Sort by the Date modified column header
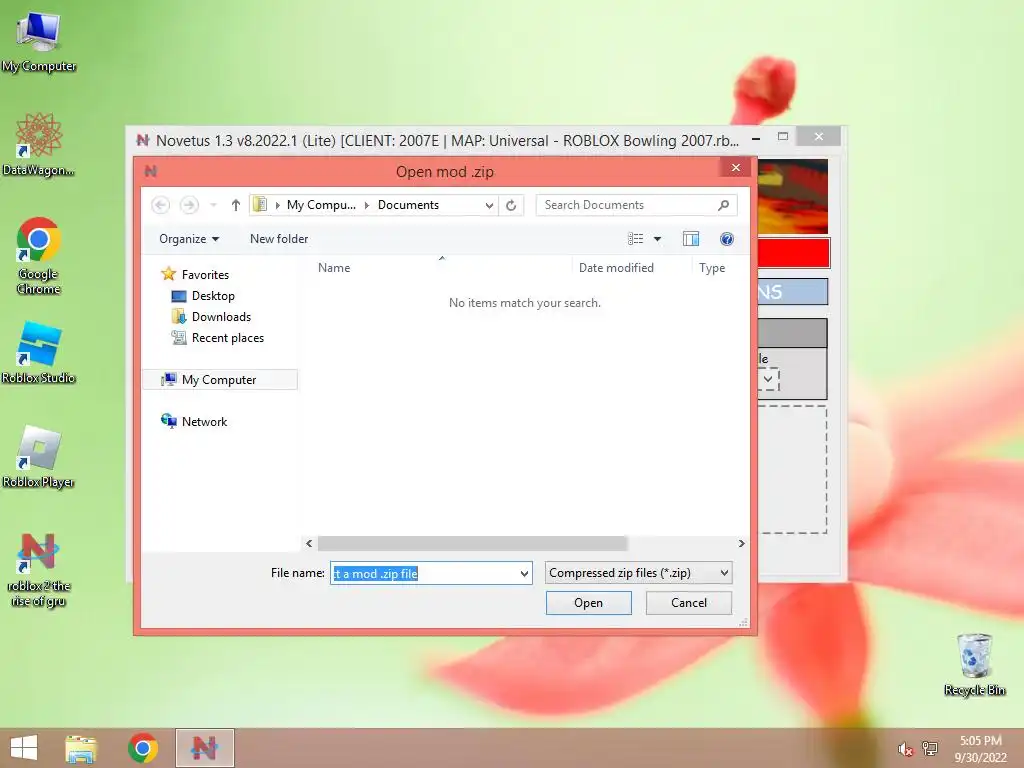 616,268
